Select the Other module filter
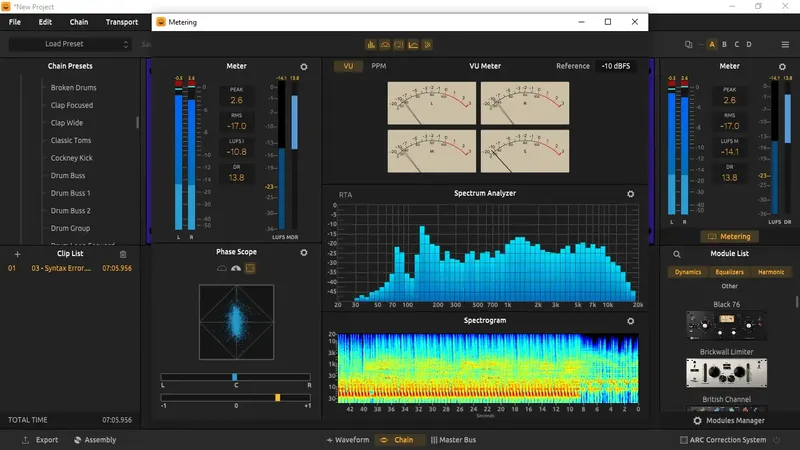800x450 pixels. [730, 286]
